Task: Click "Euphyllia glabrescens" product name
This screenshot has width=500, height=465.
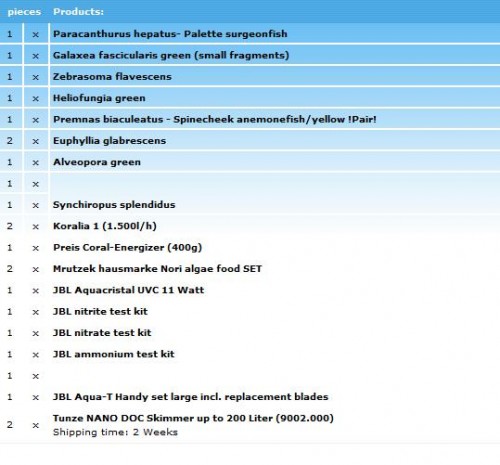Action: (x=109, y=141)
